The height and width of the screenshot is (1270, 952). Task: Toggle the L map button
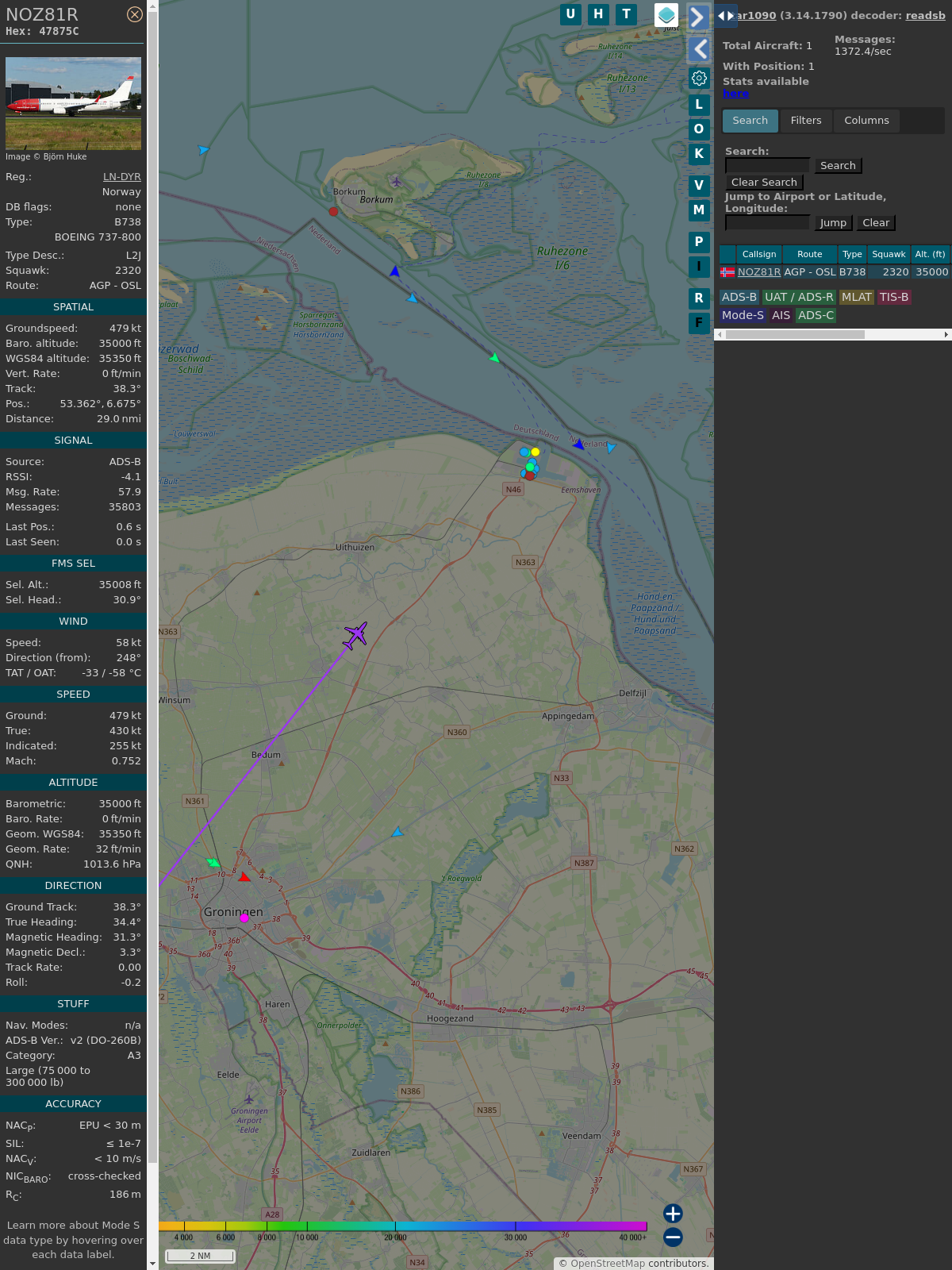pyautogui.click(x=699, y=105)
